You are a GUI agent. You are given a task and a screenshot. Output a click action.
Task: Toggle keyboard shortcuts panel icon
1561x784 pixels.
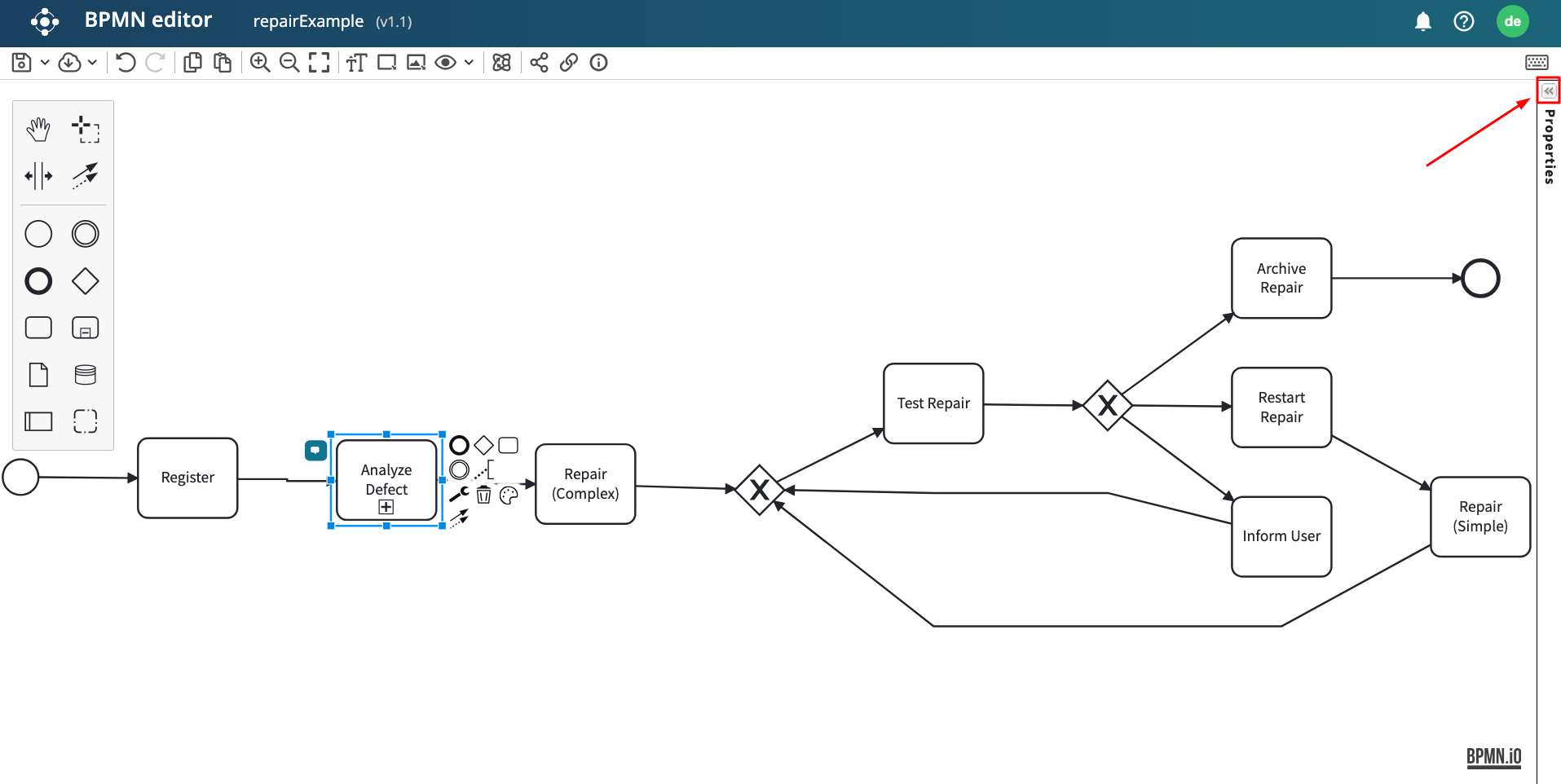[1537, 63]
